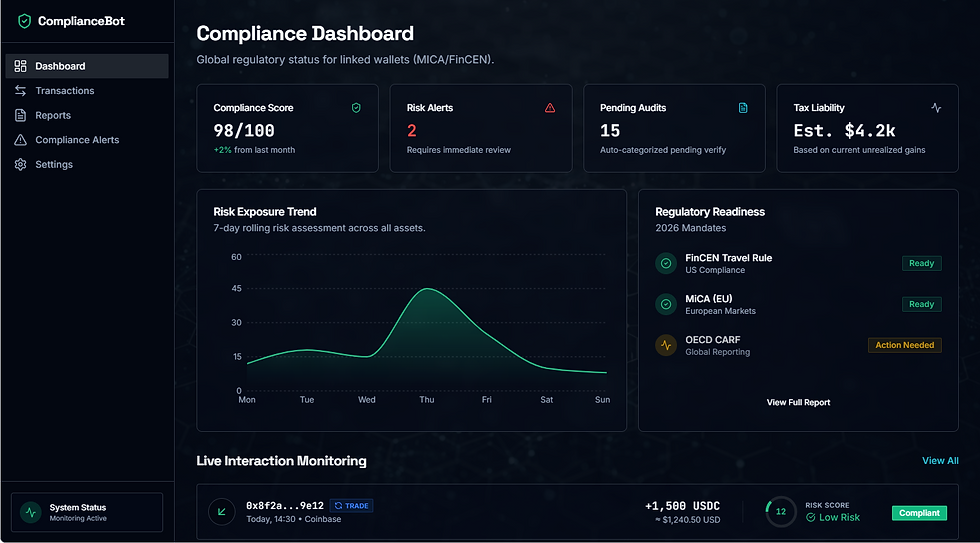Click the document icon in Pending Audits card
This screenshot has height=543, width=980.
click(x=743, y=108)
